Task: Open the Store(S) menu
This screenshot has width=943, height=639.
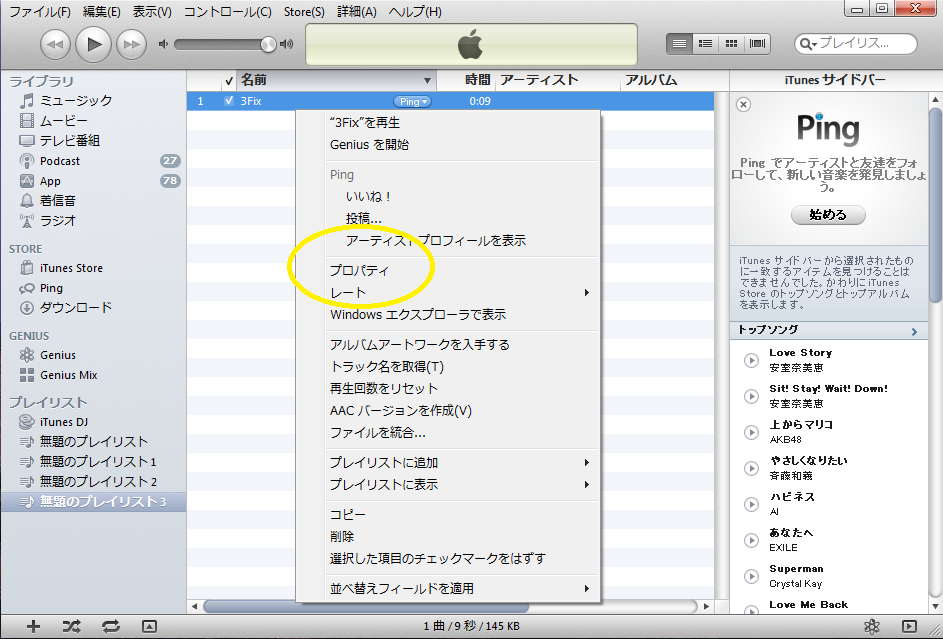Action: (304, 11)
